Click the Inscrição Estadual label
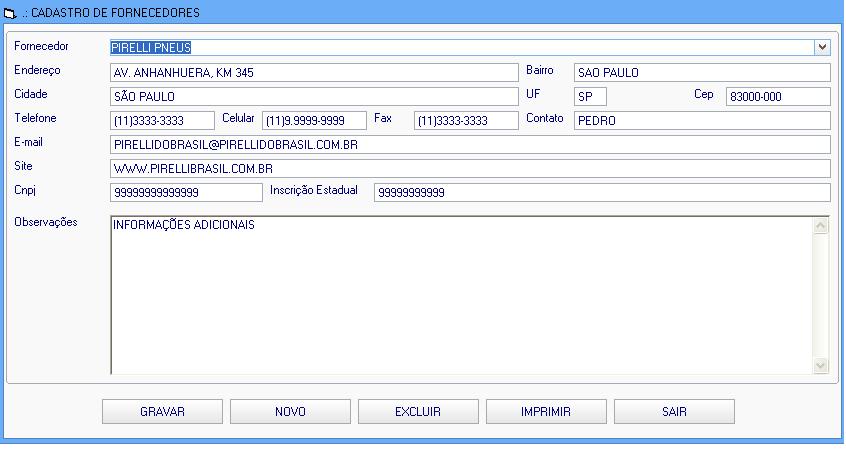Viewport: 846px width, 449px height. point(313,190)
